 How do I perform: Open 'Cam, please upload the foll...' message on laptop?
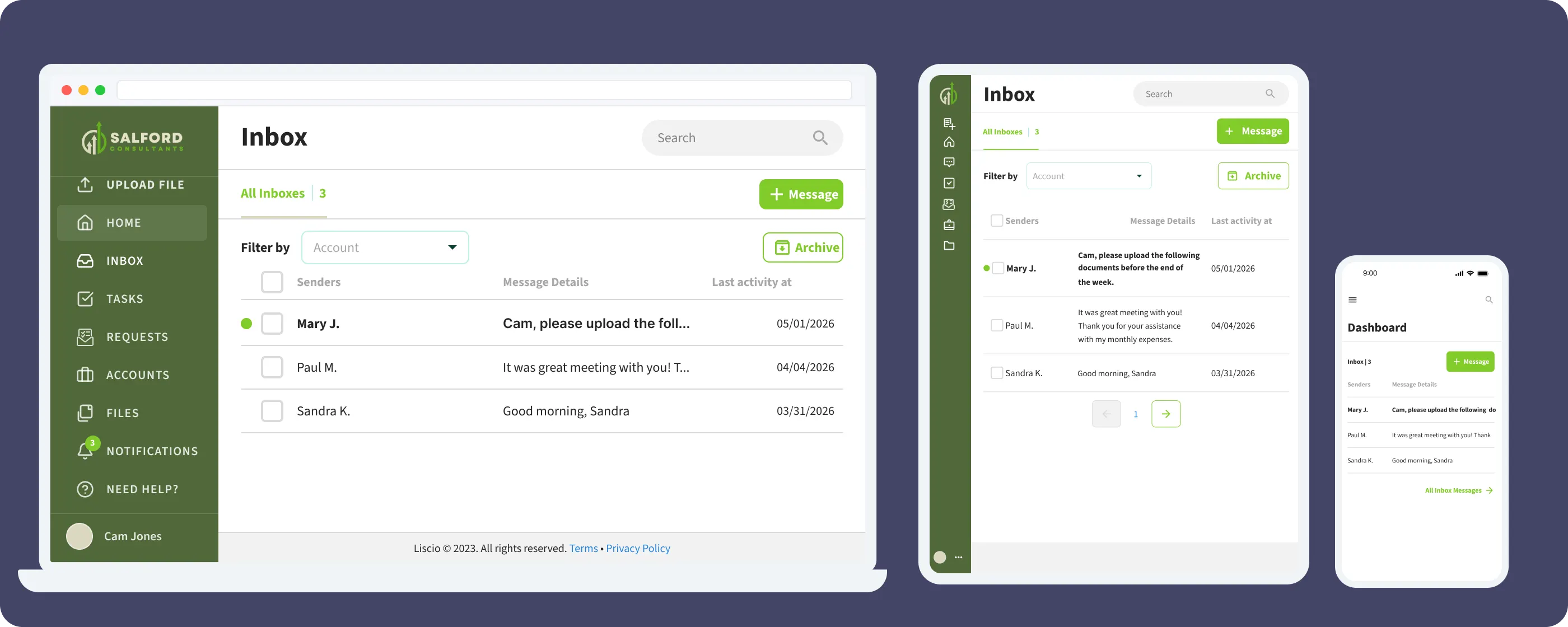click(596, 323)
